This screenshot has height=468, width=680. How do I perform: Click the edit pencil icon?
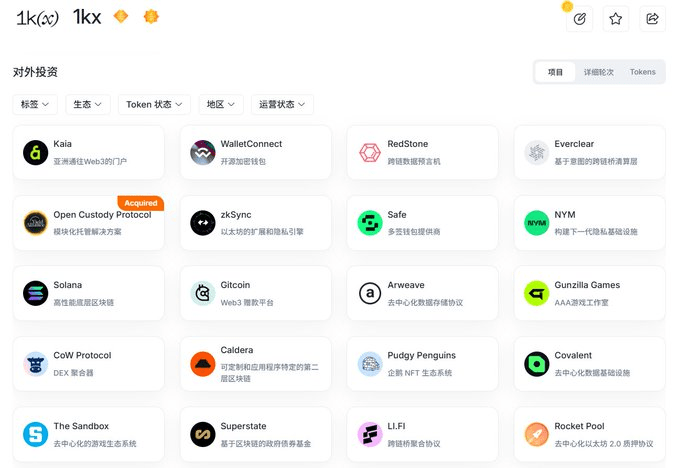click(x=579, y=19)
